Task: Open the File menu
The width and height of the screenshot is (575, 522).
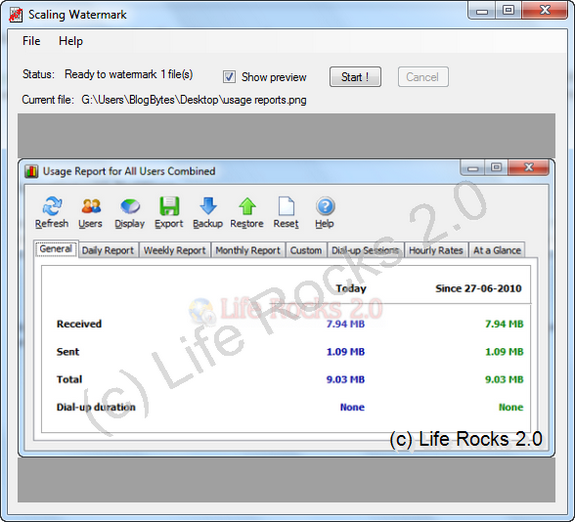Action: 31,41
